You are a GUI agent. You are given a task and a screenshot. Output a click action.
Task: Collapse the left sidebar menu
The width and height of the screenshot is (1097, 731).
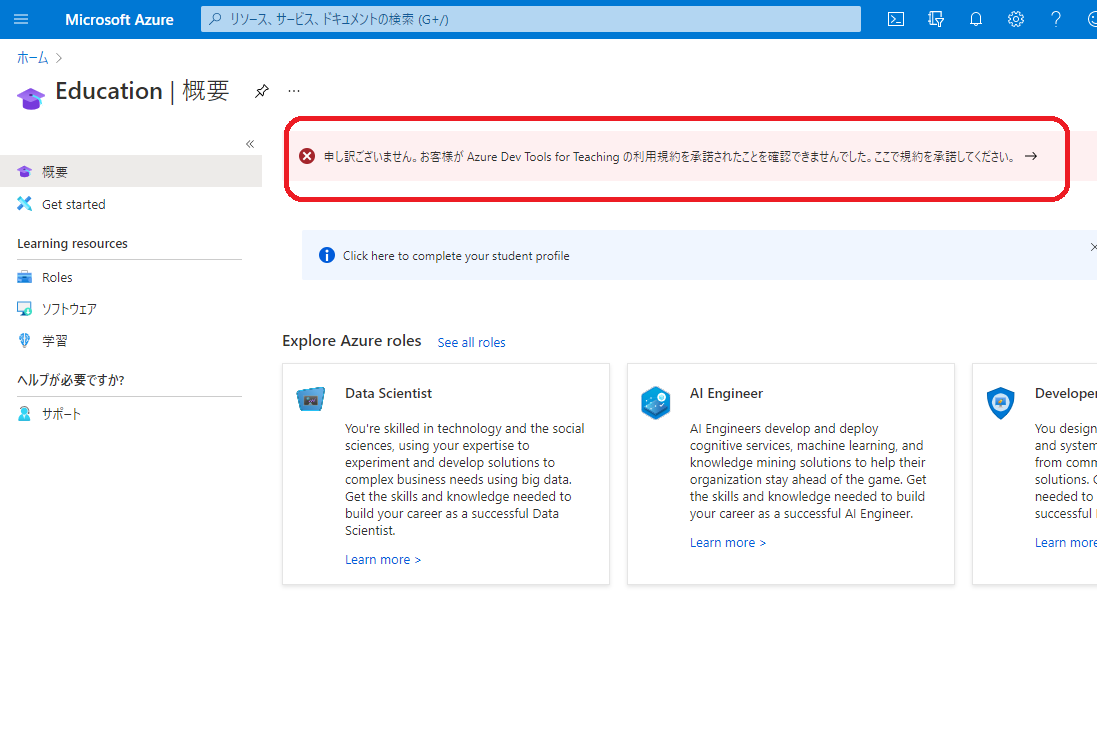250,144
